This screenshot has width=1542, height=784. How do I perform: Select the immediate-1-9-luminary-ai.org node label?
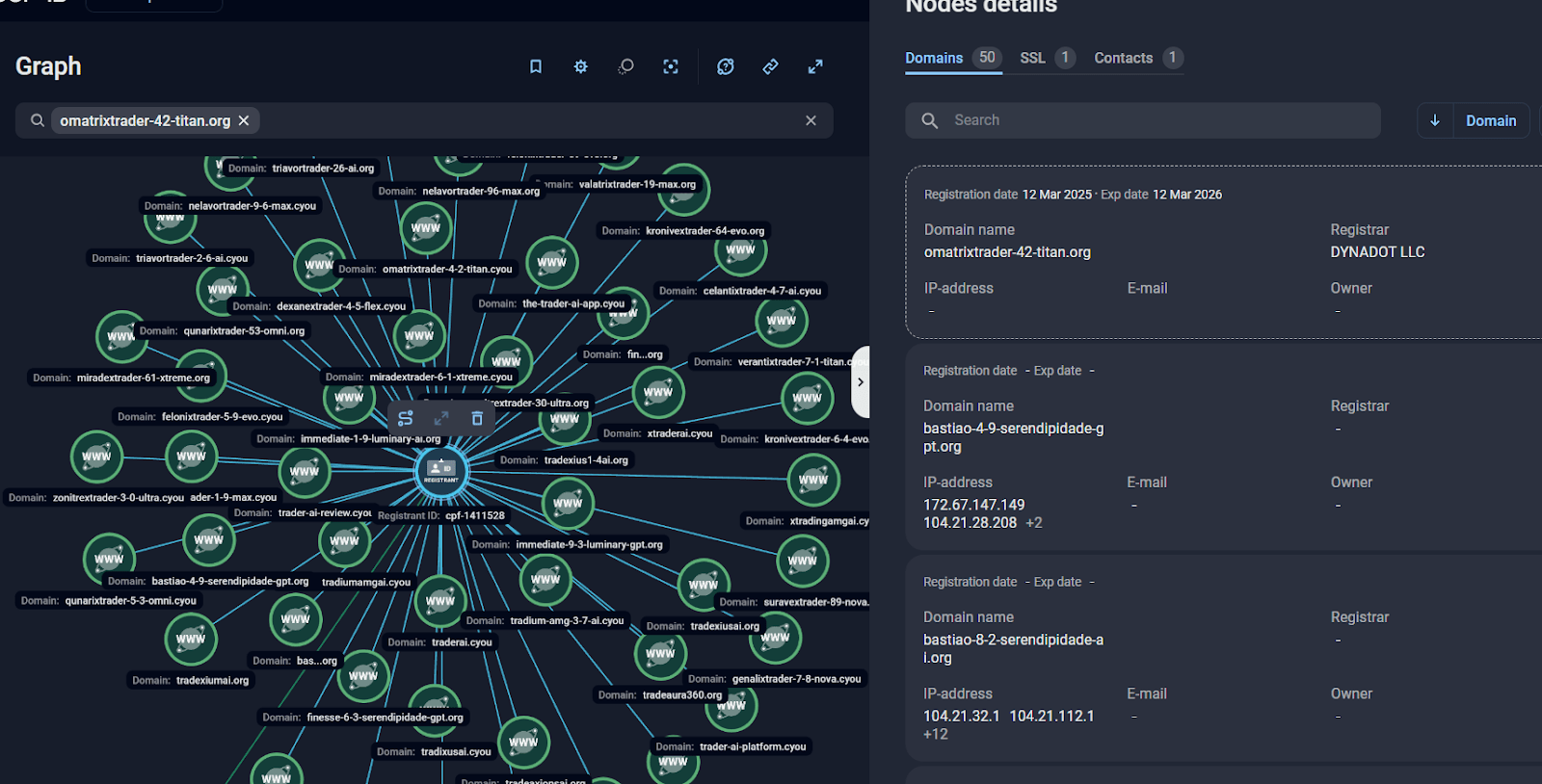pos(349,439)
